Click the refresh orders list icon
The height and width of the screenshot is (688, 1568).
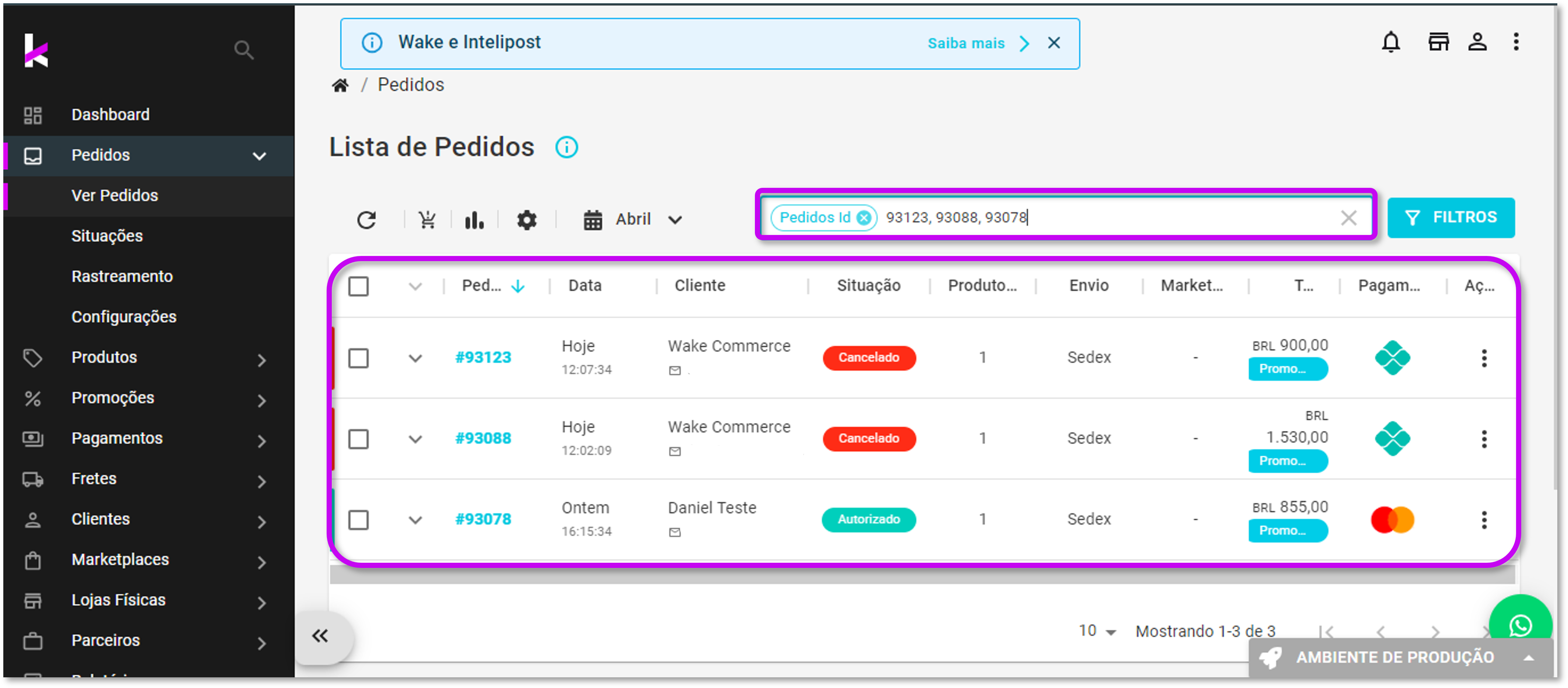(x=366, y=219)
